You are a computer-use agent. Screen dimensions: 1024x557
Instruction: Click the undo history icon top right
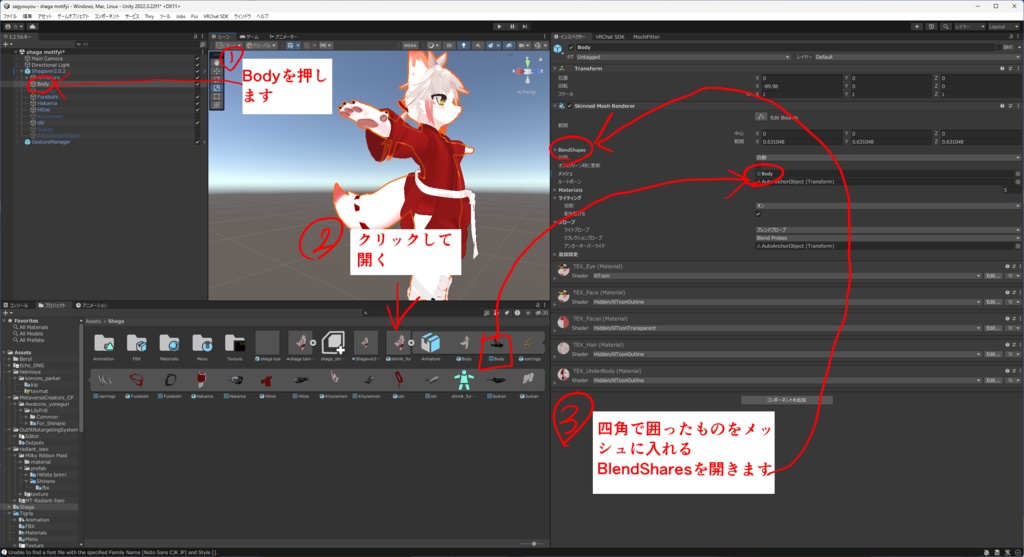pyautogui.click(x=931, y=27)
